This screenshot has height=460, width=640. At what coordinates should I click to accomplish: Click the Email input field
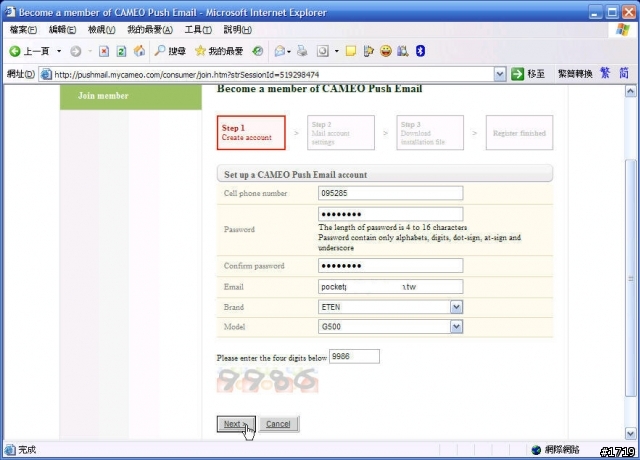pyautogui.click(x=390, y=287)
